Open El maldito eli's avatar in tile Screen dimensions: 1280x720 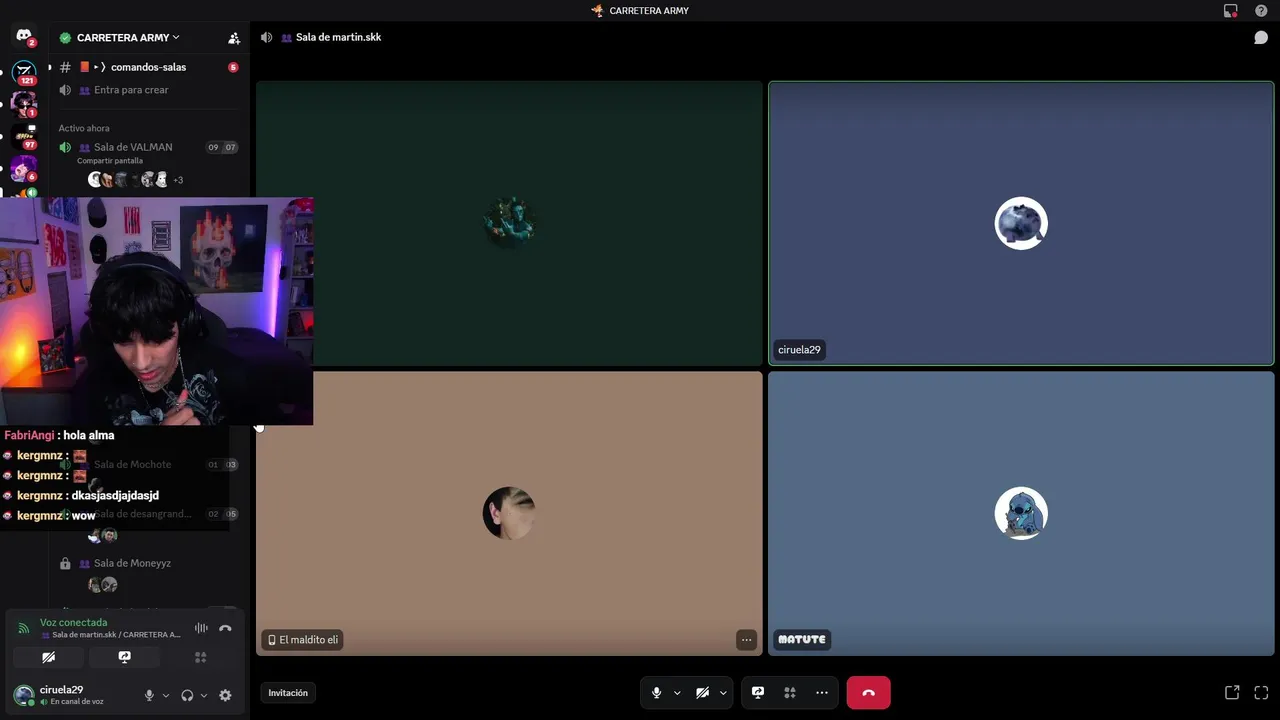point(509,513)
